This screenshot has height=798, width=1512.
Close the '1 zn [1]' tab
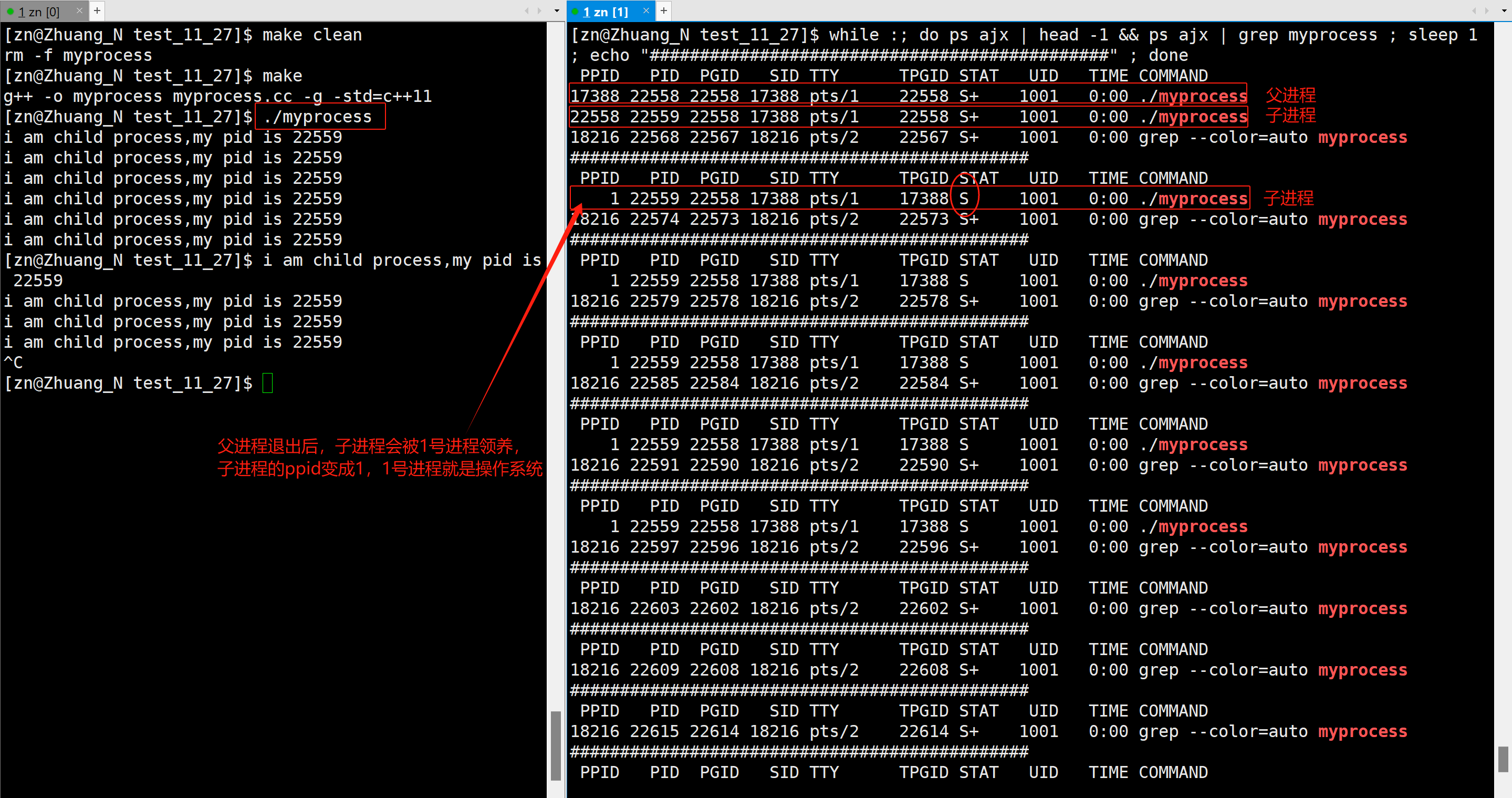(x=645, y=11)
